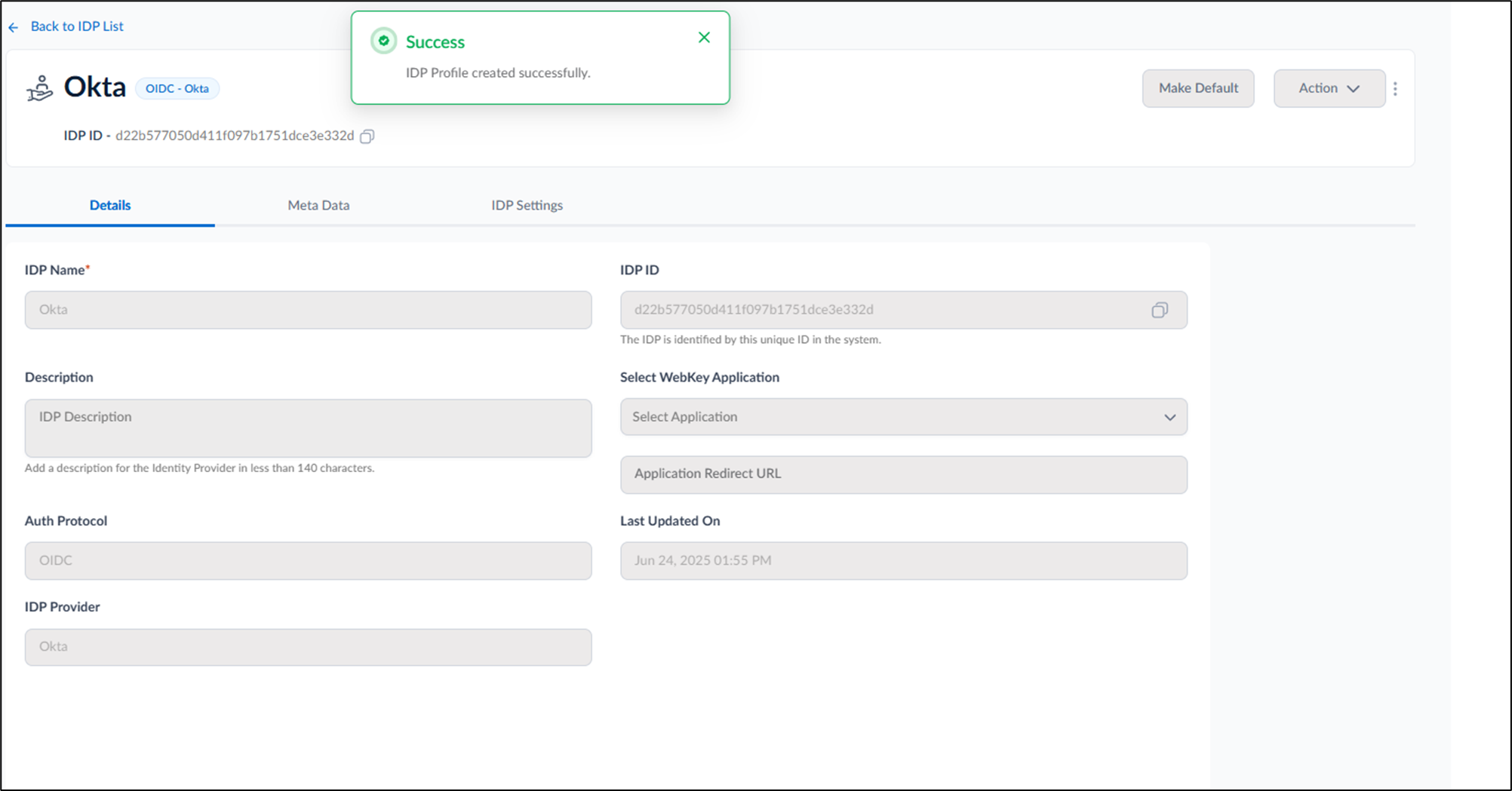Click header IDP ID value text
This screenshot has height=791, width=1512.
235,136
